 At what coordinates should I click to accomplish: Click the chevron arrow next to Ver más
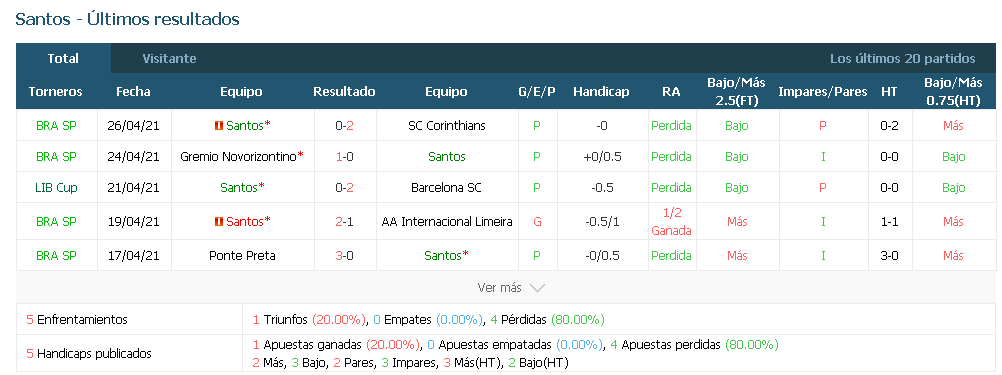pos(537,288)
